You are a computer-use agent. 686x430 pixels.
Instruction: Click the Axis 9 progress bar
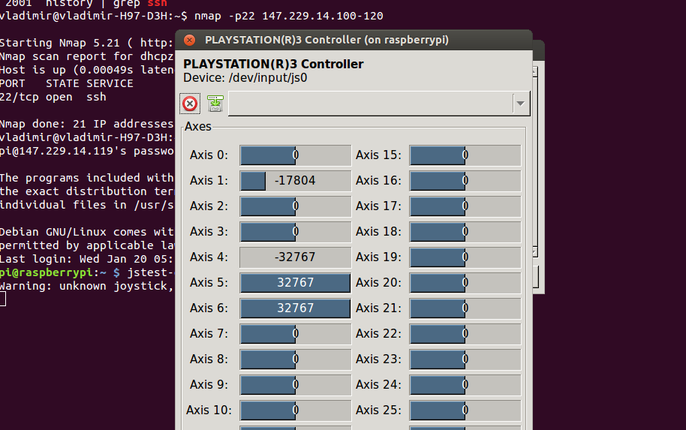click(295, 385)
